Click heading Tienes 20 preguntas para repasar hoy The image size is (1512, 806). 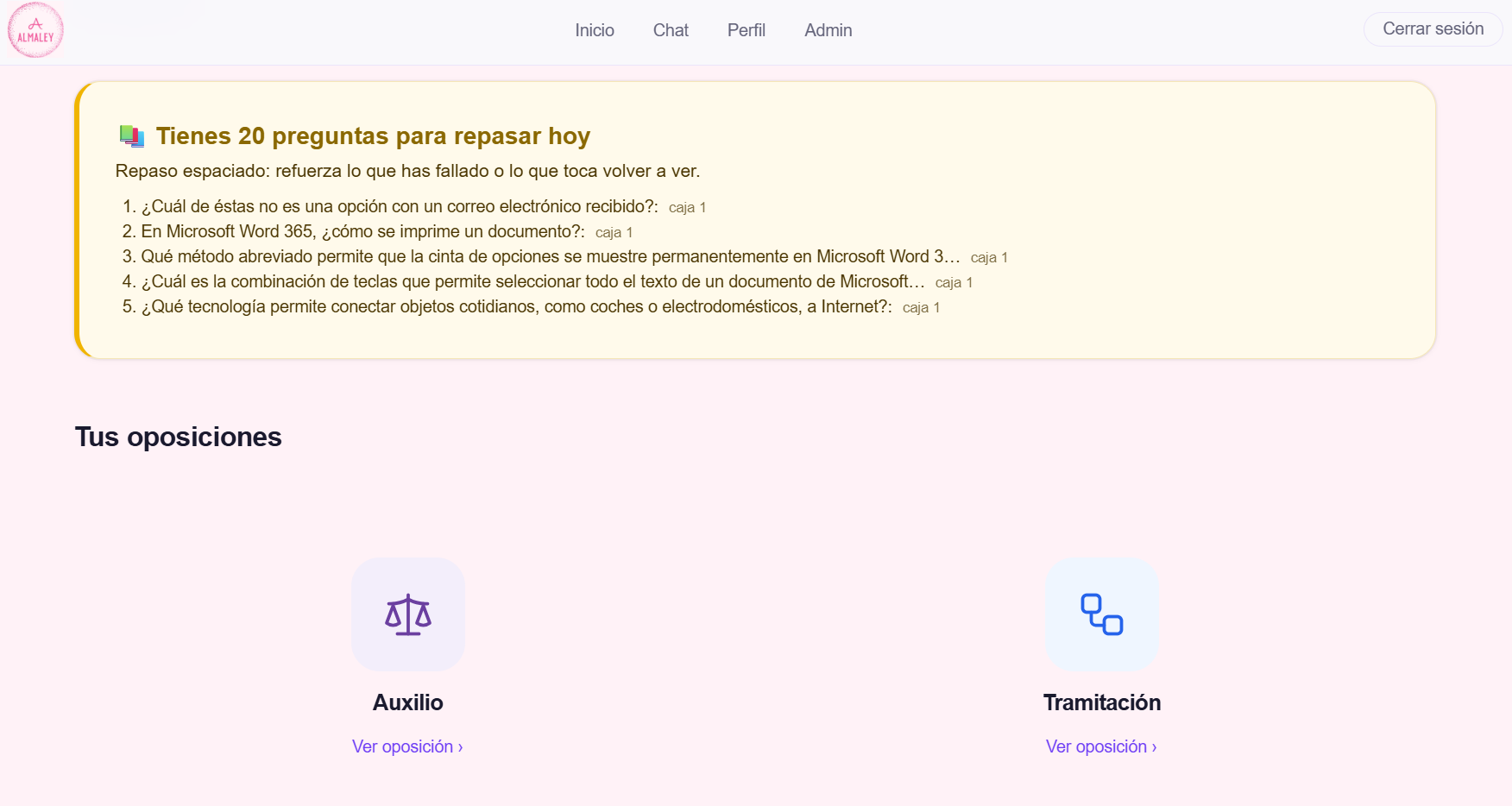(373, 136)
